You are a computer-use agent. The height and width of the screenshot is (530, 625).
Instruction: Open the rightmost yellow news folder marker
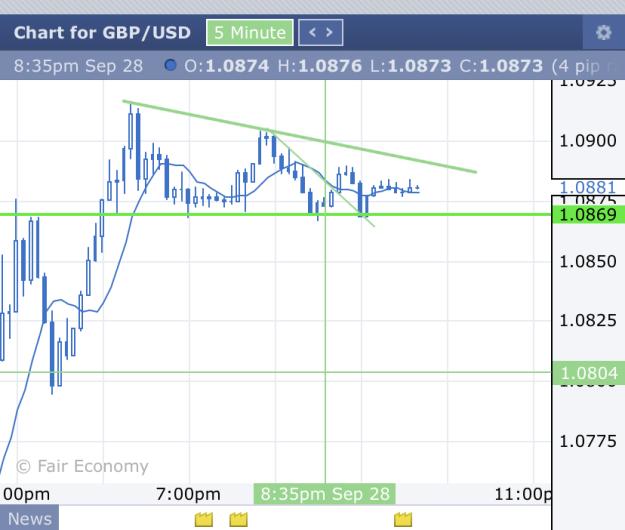click(x=403, y=519)
